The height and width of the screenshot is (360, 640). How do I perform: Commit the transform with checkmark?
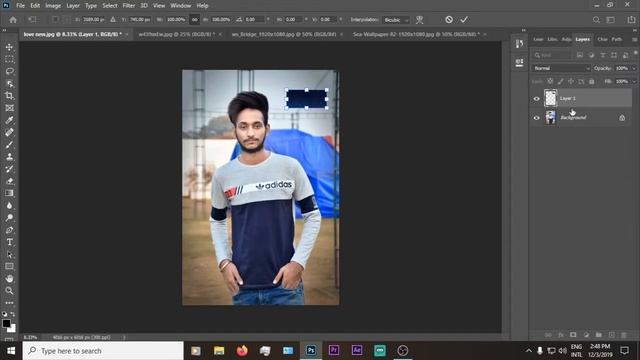click(464, 20)
